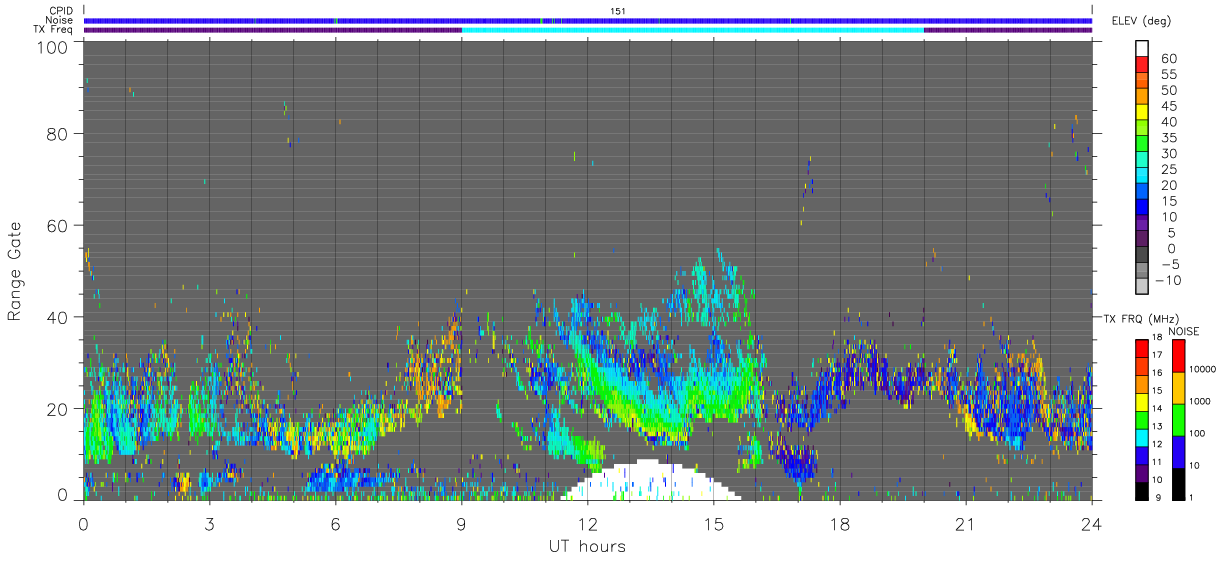Select the red segment of TX FRQ colorbar
The height and width of the screenshot is (567, 1228).
click(x=1142, y=347)
